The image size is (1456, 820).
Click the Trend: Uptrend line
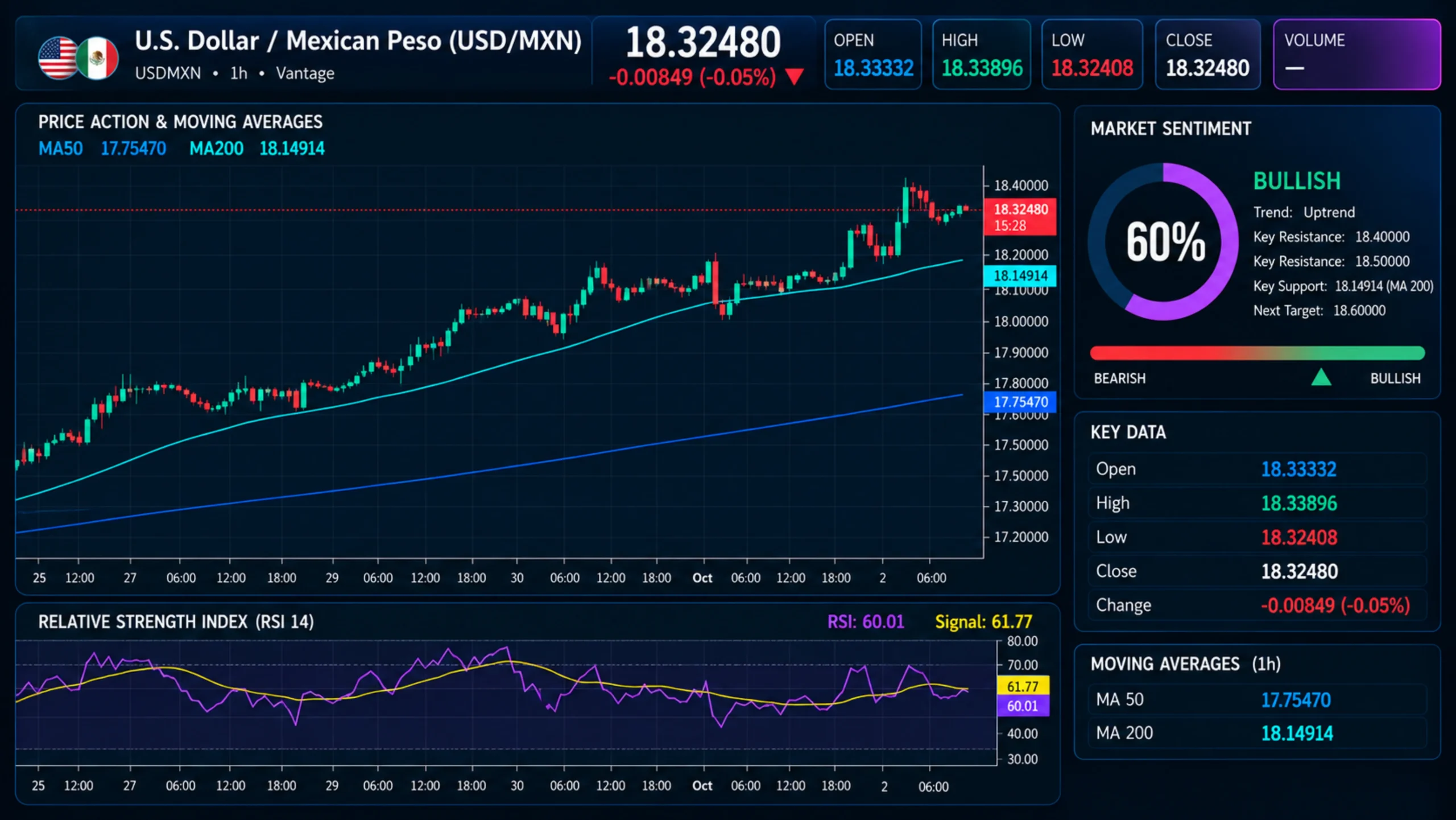click(x=1304, y=212)
